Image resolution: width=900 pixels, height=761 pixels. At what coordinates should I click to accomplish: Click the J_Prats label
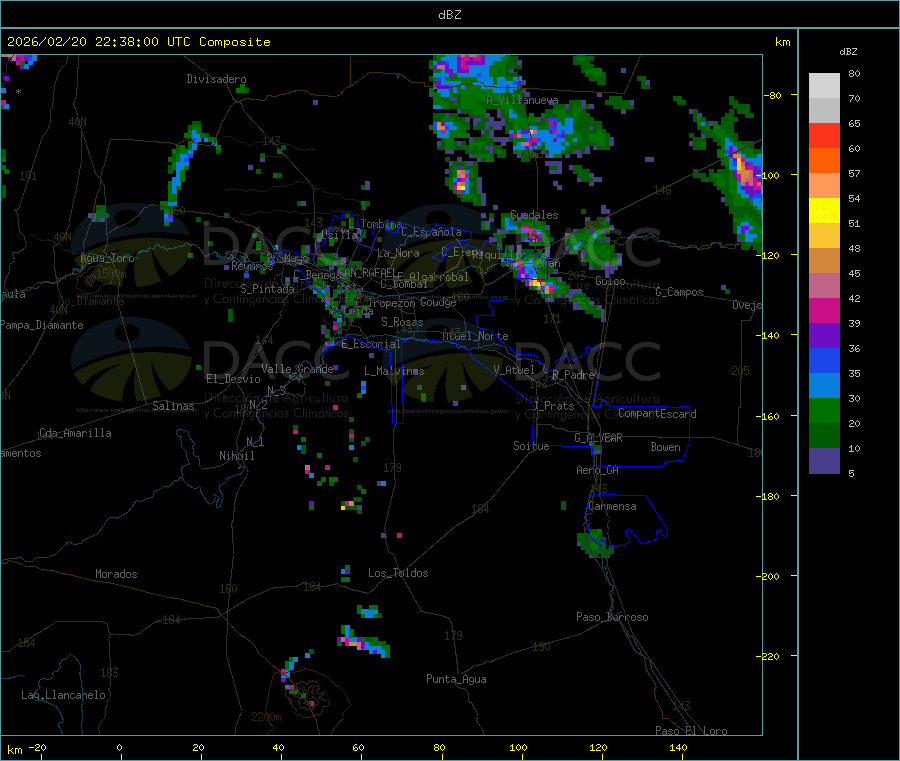click(x=554, y=406)
